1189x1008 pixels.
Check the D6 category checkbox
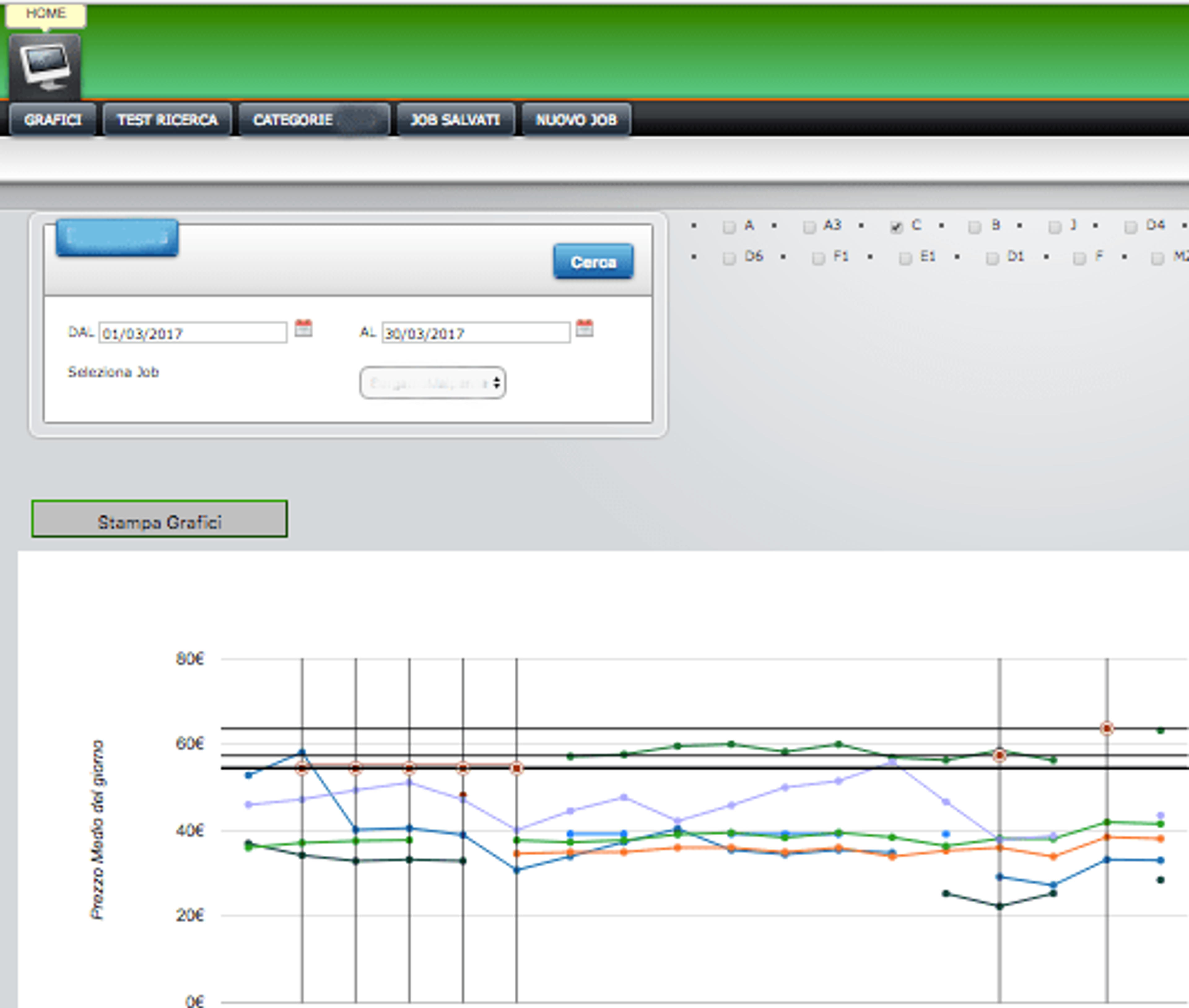point(729,258)
